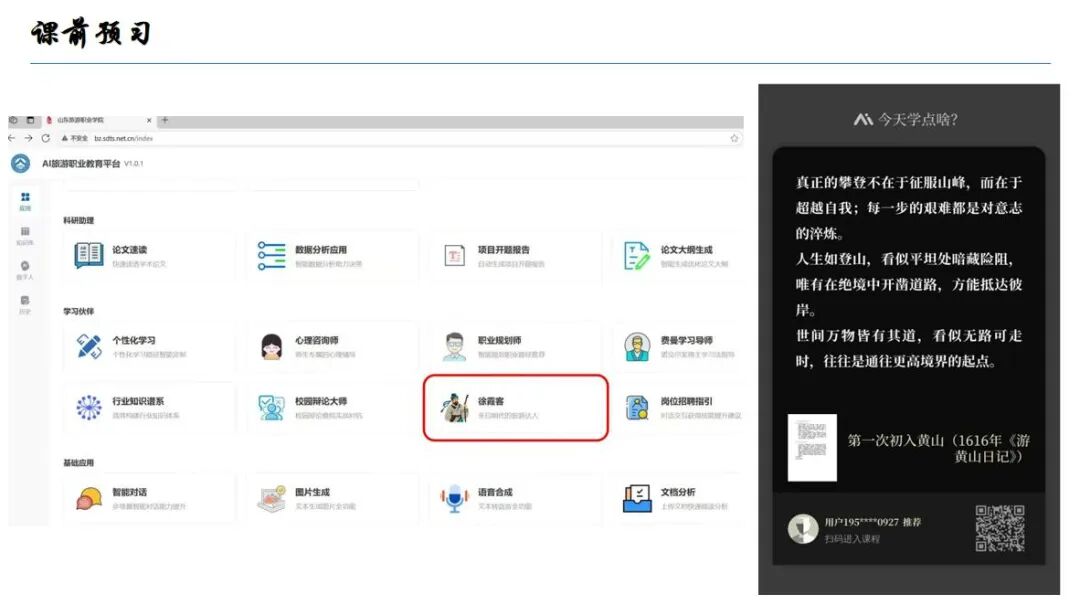This screenshot has width=1080, height=605.
Task: Click the 基础应用 section heading
Action: 79,463
